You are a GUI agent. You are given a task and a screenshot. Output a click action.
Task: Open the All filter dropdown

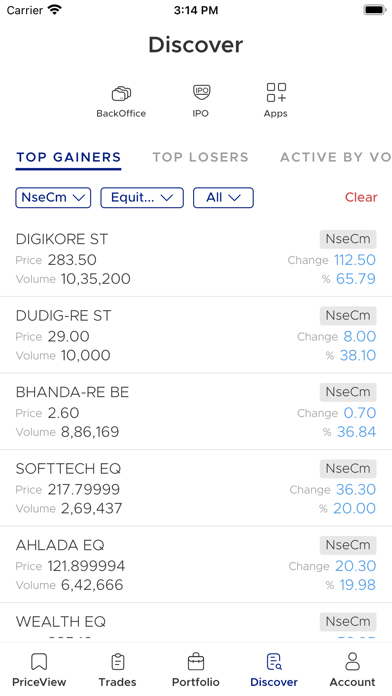coord(223,198)
